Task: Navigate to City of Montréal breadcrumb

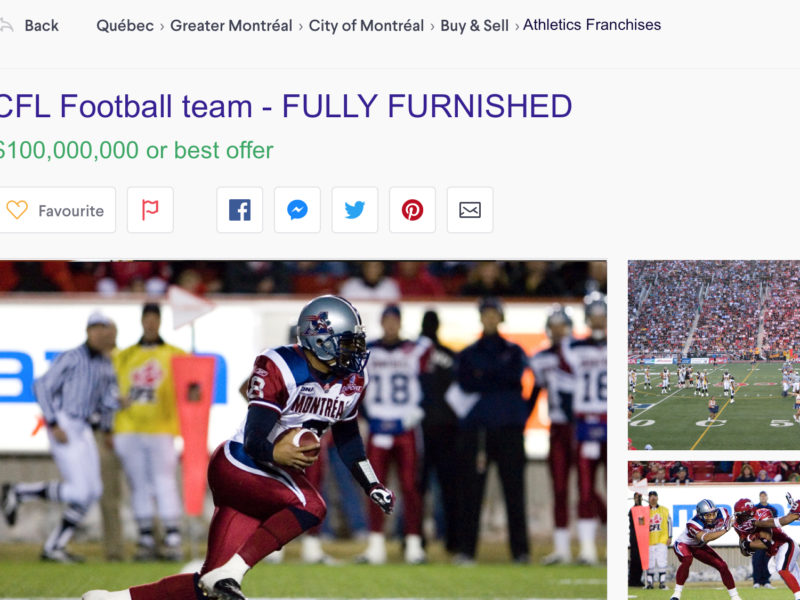Action: pyautogui.click(x=366, y=26)
